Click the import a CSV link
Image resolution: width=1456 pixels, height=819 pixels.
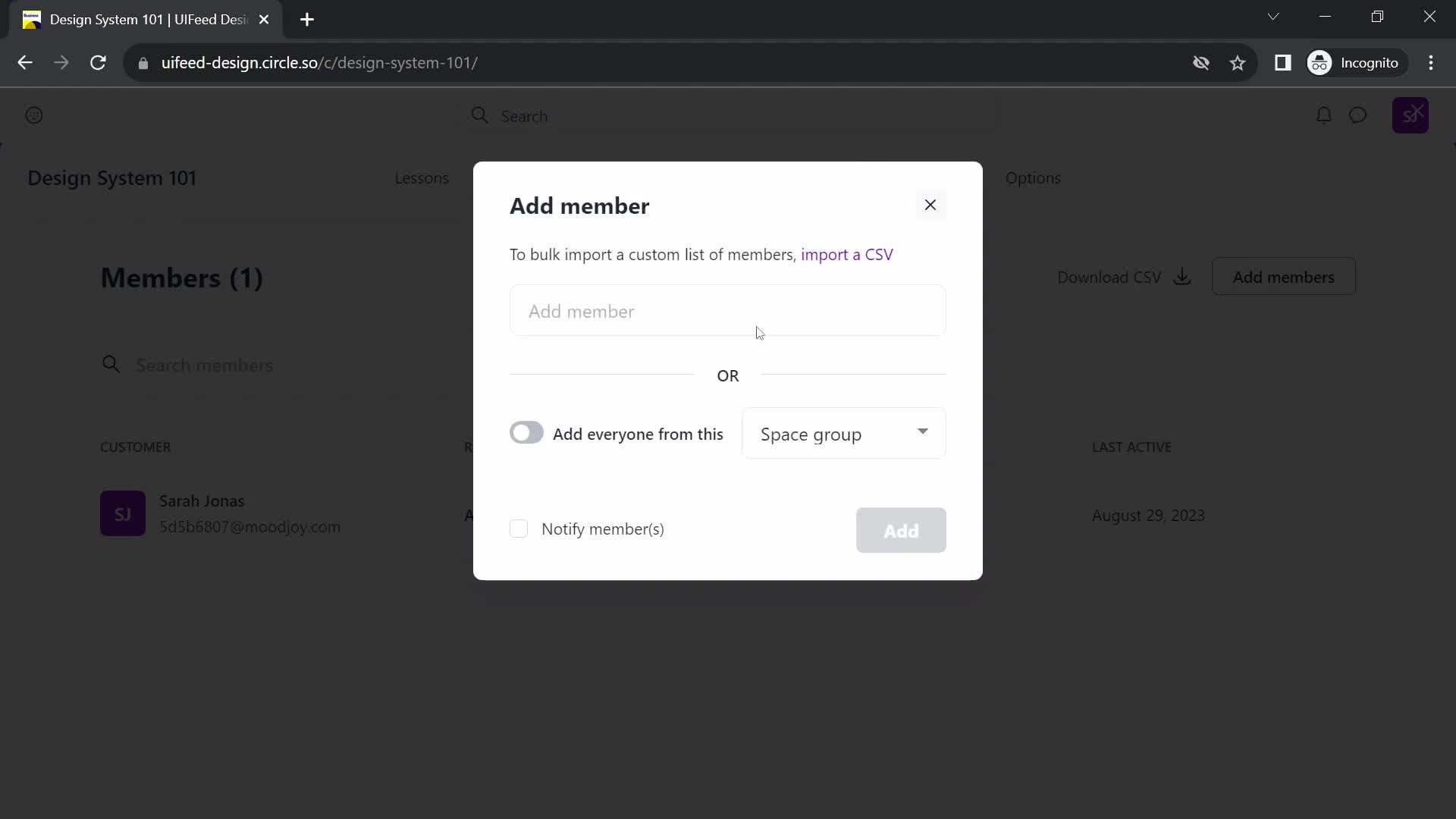(x=847, y=253)
